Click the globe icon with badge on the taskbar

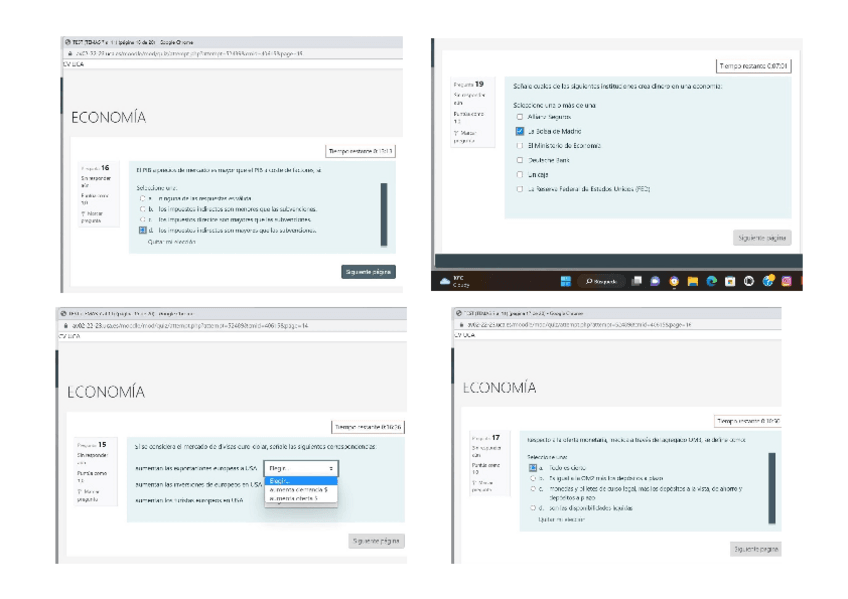tap(768, 281)
